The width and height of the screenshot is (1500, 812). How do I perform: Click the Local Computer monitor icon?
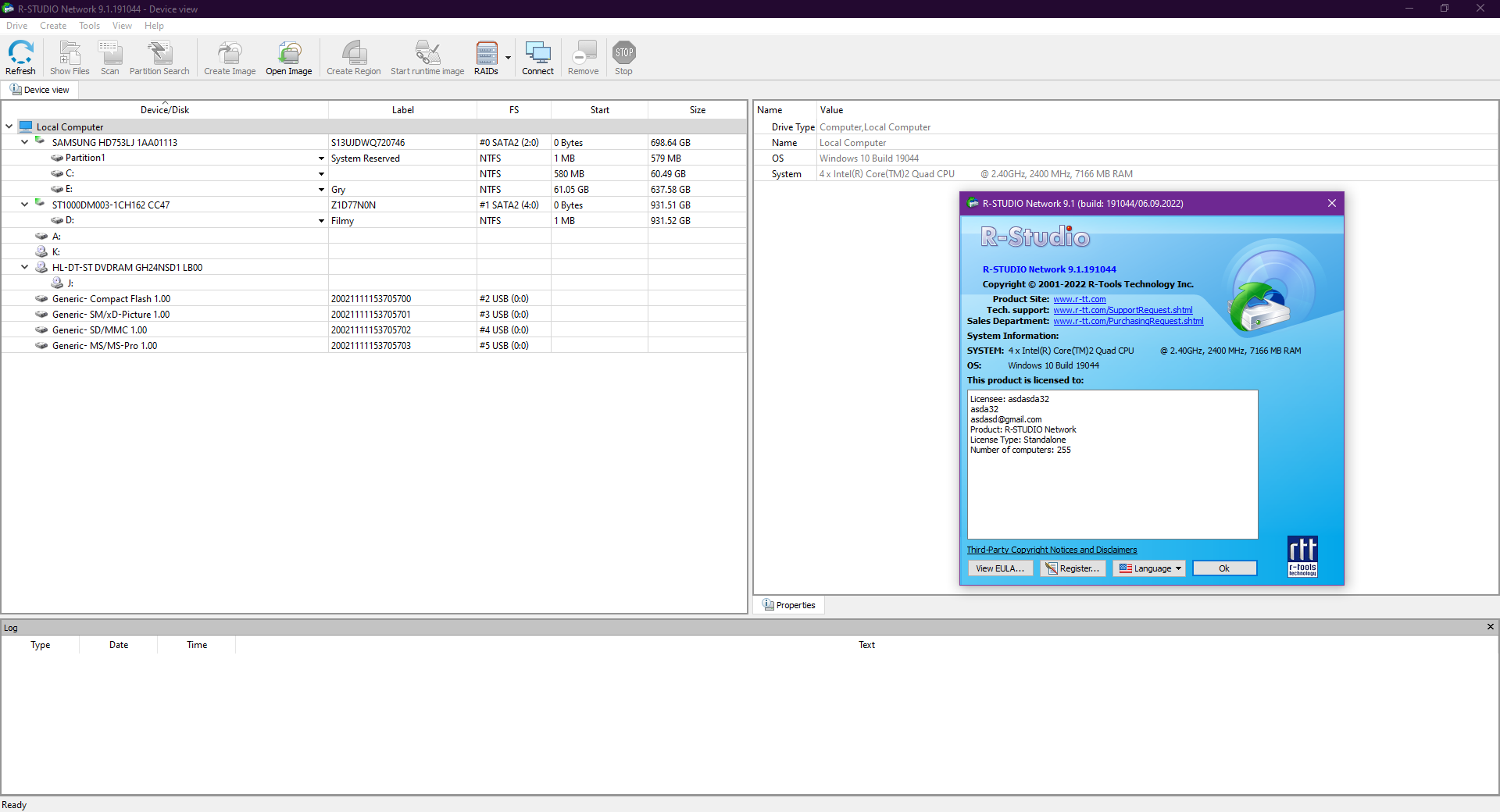point(26,126)
